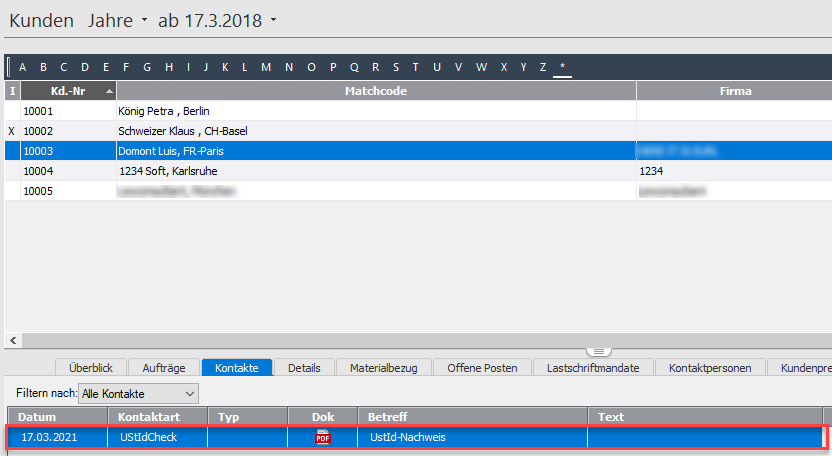Viewport: 832px width, 456px height.
Task: Switch to the Offene Posten tab
Action: point(482,368)
